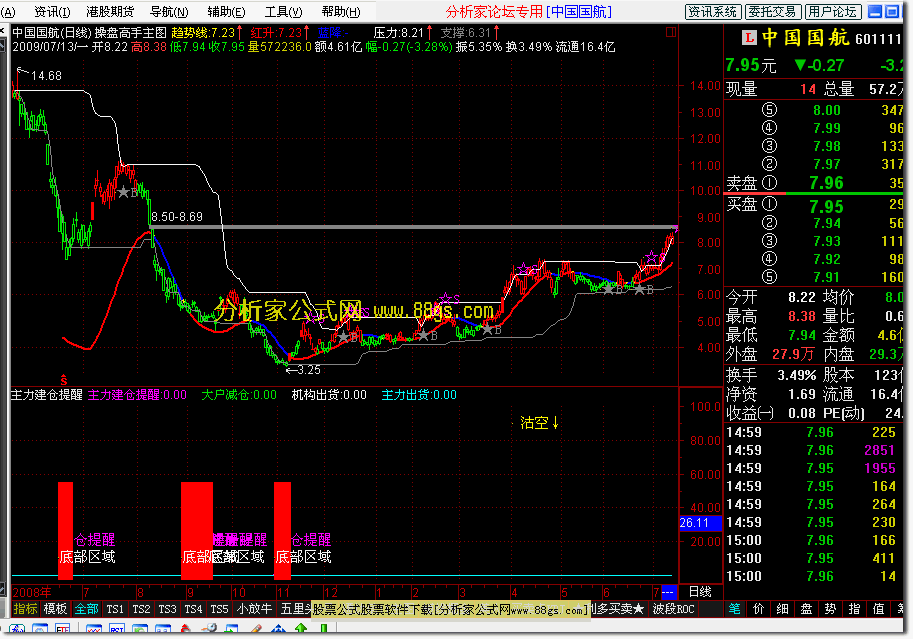Screen dimensions: 913x639
Task: Switch to the TS5 tab
Action: [220, 609]
